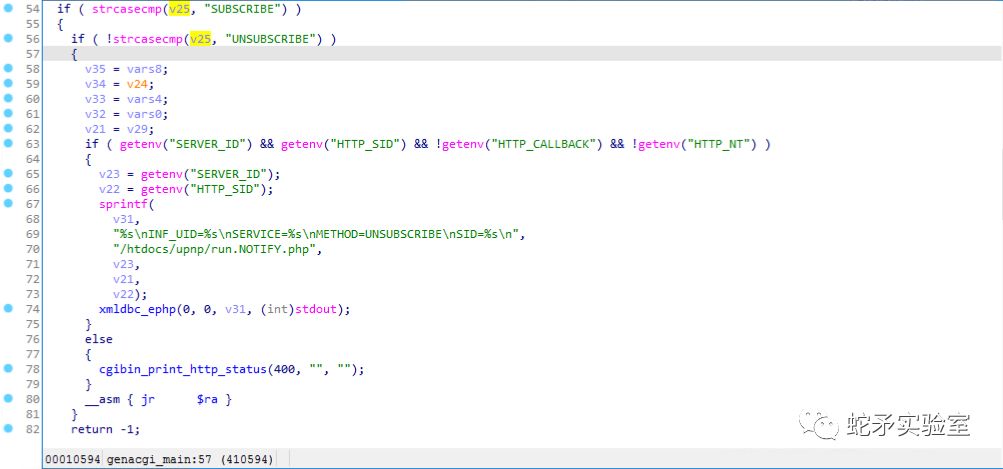Screen dimensions: 1003x469
Task: Select variable v29 on line 62
Action: point(137,129)
